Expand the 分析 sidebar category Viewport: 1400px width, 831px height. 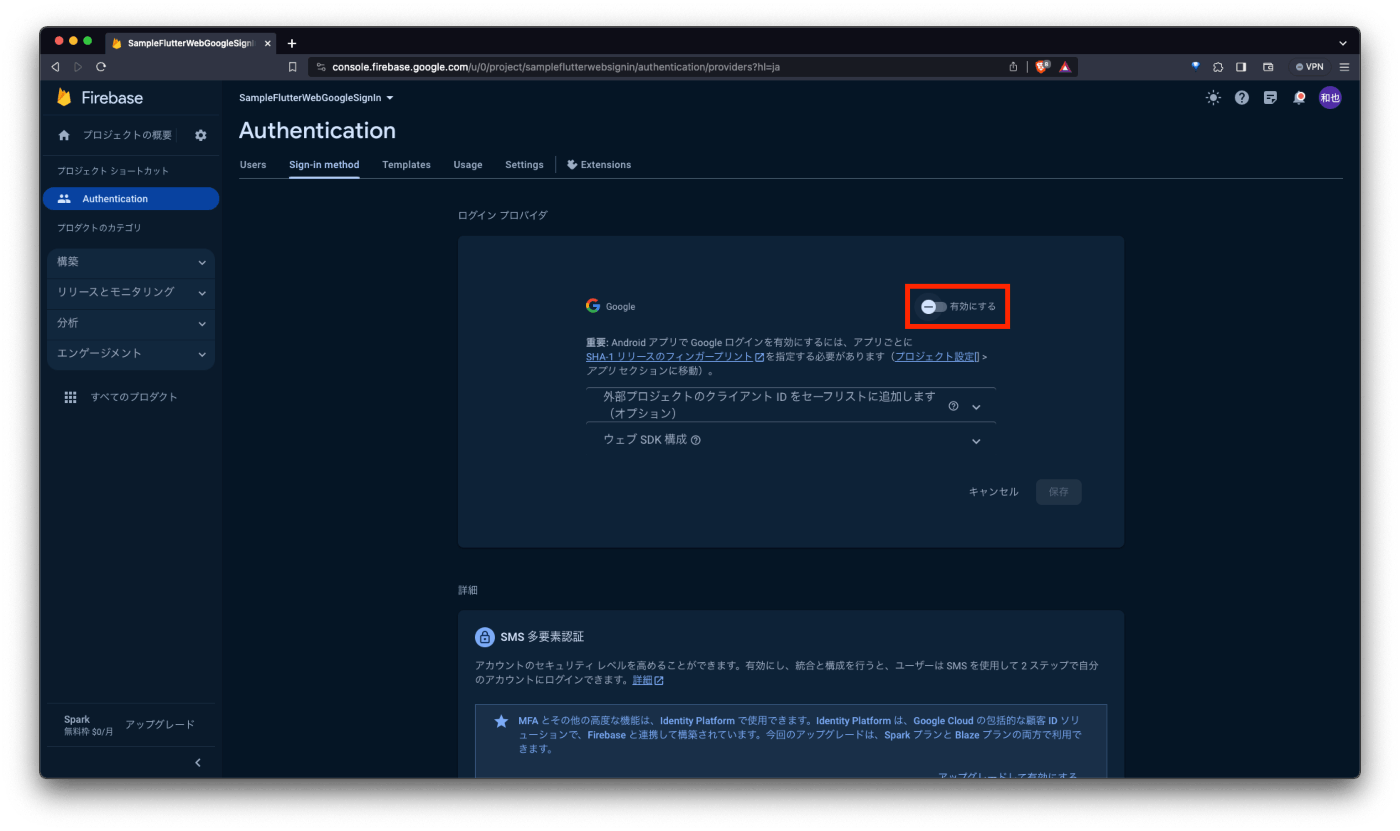[131, 323]
